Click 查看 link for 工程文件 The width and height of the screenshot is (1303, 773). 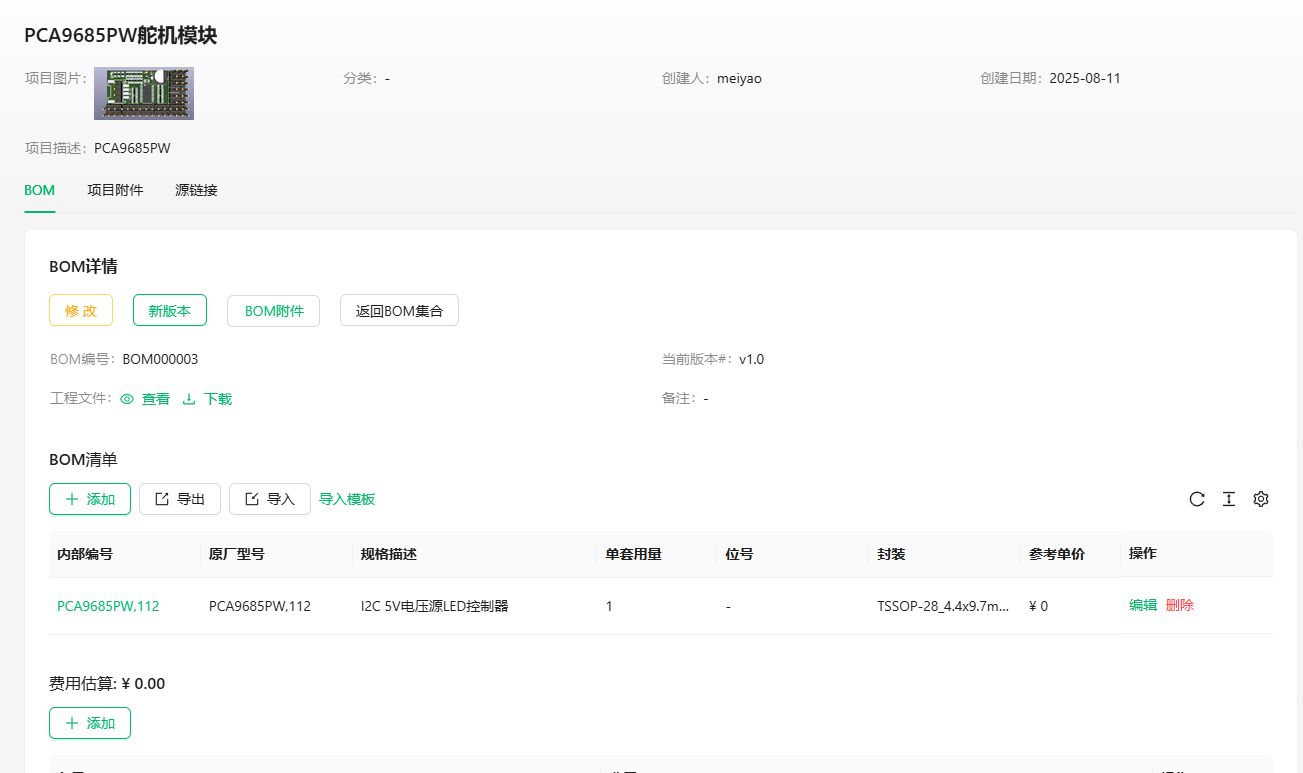pyautogui.click(x=145, y=399)
